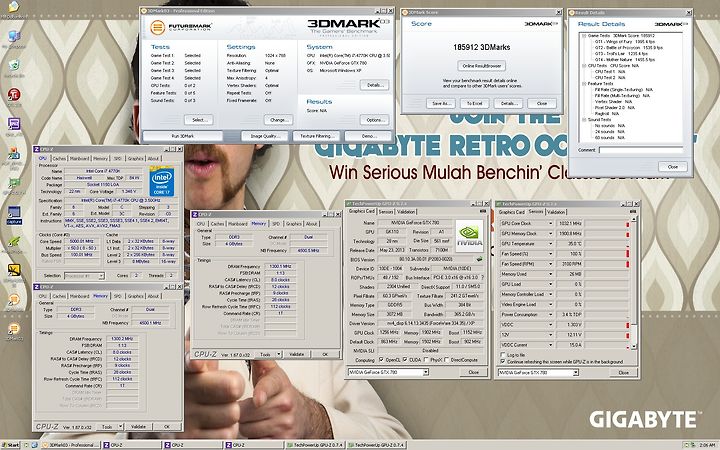Select the red circular desktop icon
This screenshot has width=720, height=450.
tap(14, 95)
